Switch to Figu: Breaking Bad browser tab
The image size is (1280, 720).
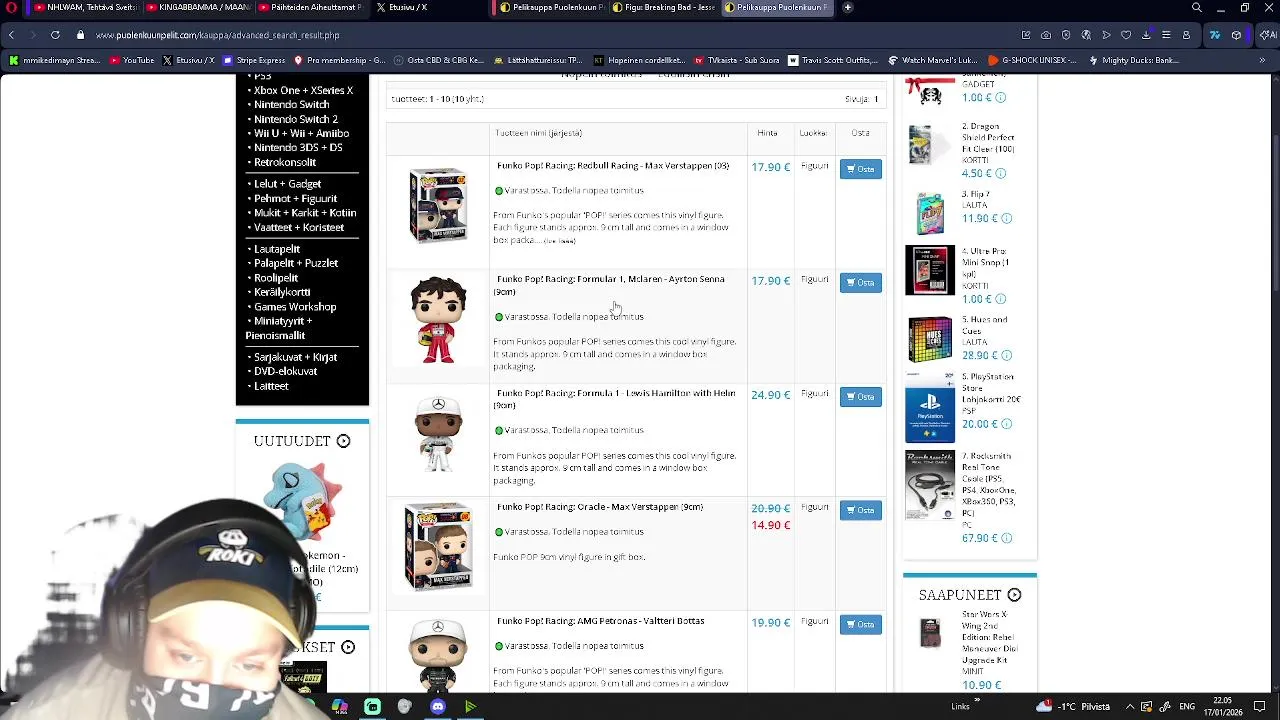coord(663,7)
